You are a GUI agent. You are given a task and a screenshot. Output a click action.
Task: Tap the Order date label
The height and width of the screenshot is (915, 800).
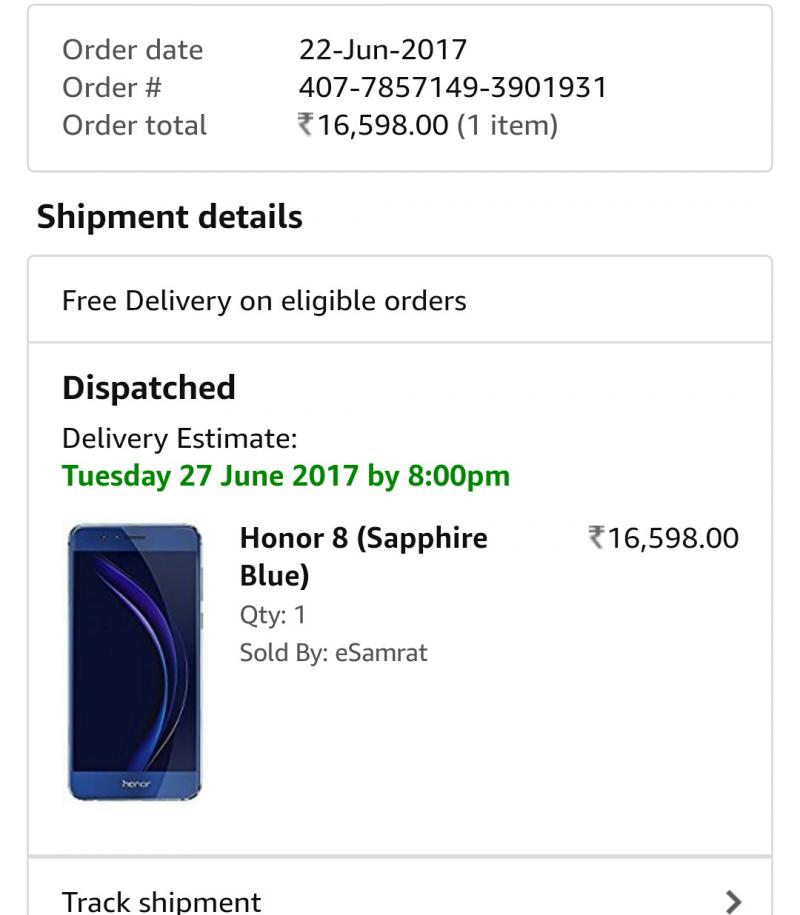132,50
